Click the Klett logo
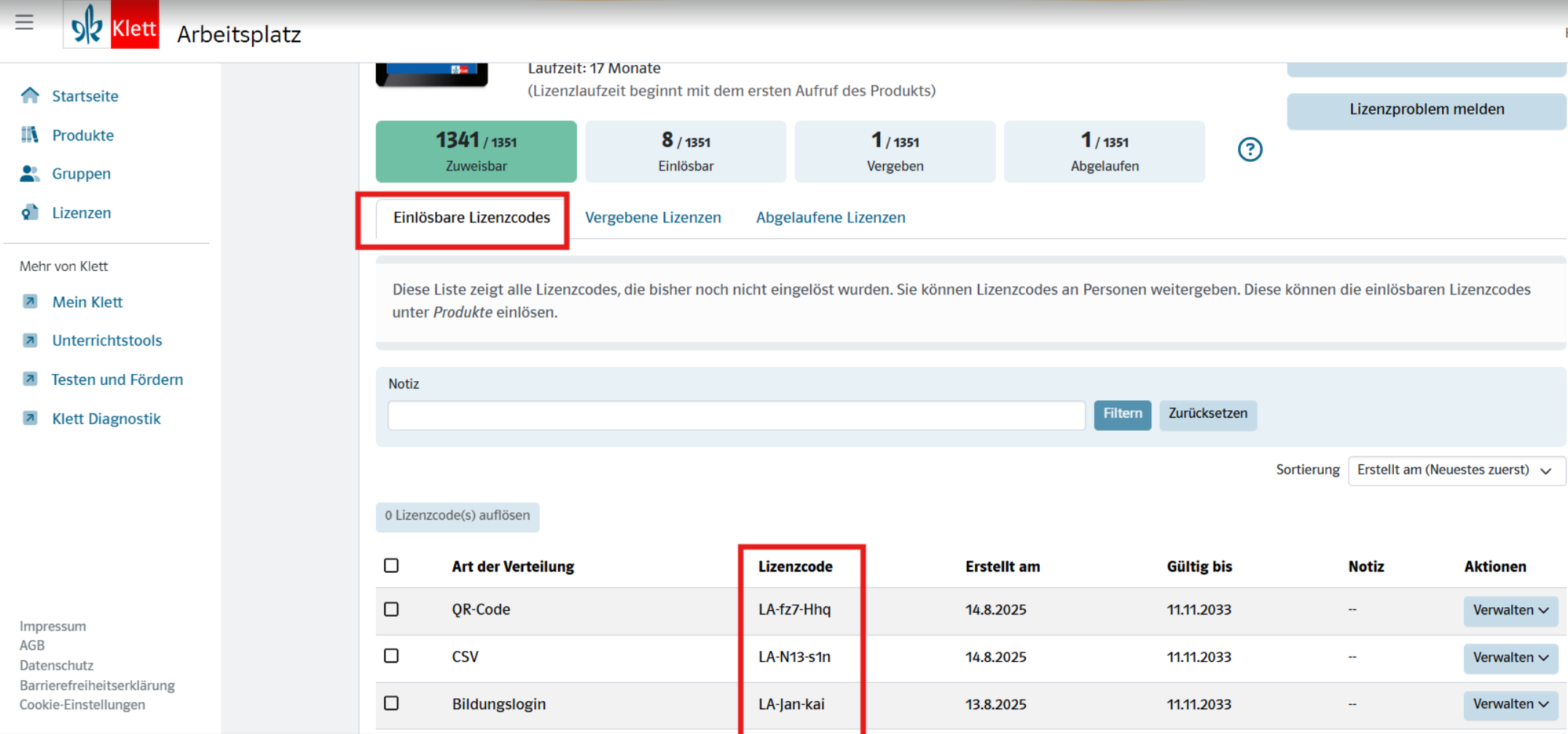Viewport: 1568px width, 734px height. coord(111,26)
